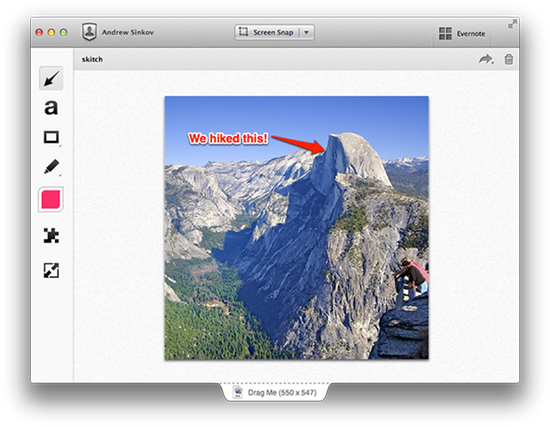Click the user avatar shield icon
This screenshot has width=550, height=427.
tap(89, 32)
